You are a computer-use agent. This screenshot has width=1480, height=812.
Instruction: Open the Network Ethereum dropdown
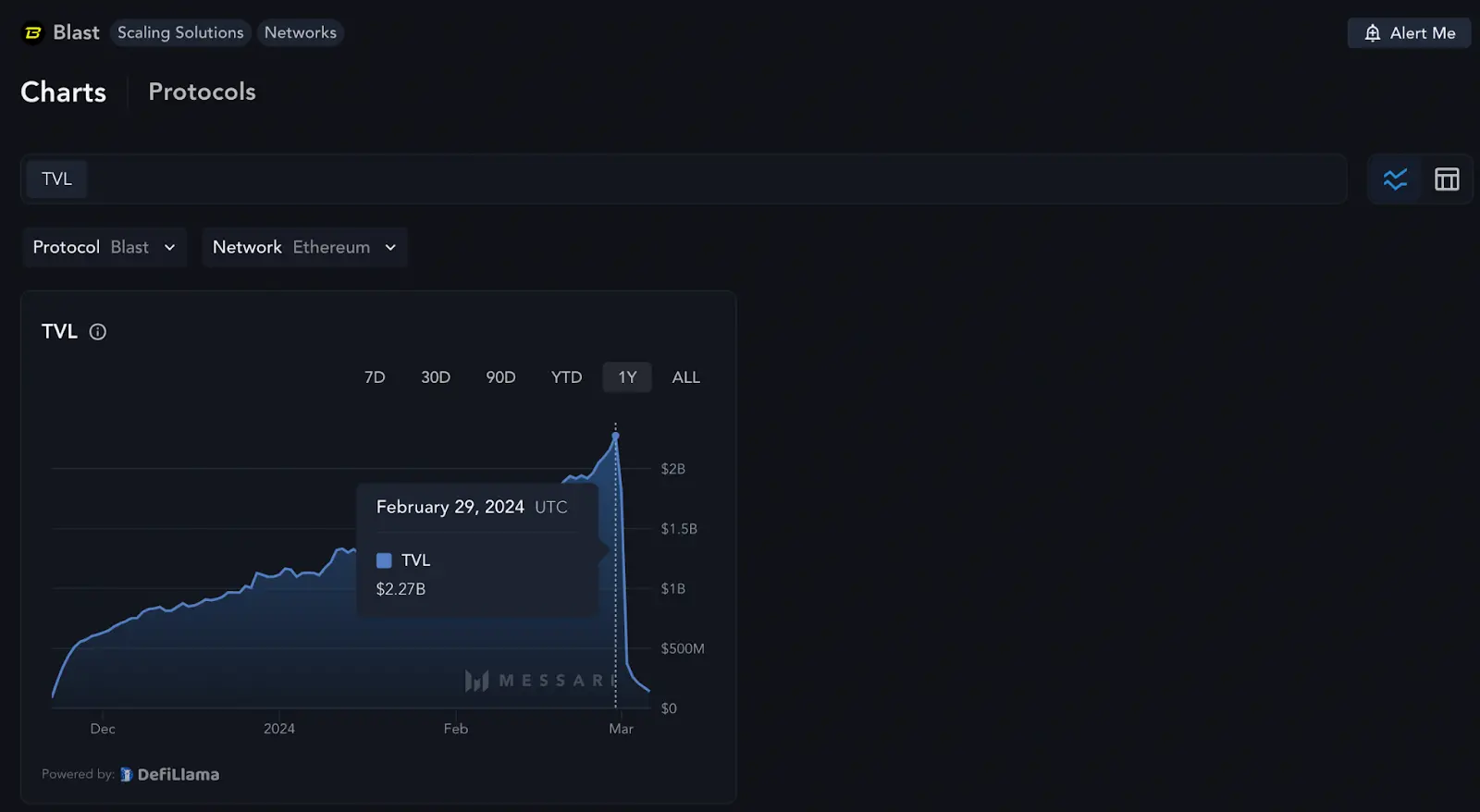[x=304, y=248]
